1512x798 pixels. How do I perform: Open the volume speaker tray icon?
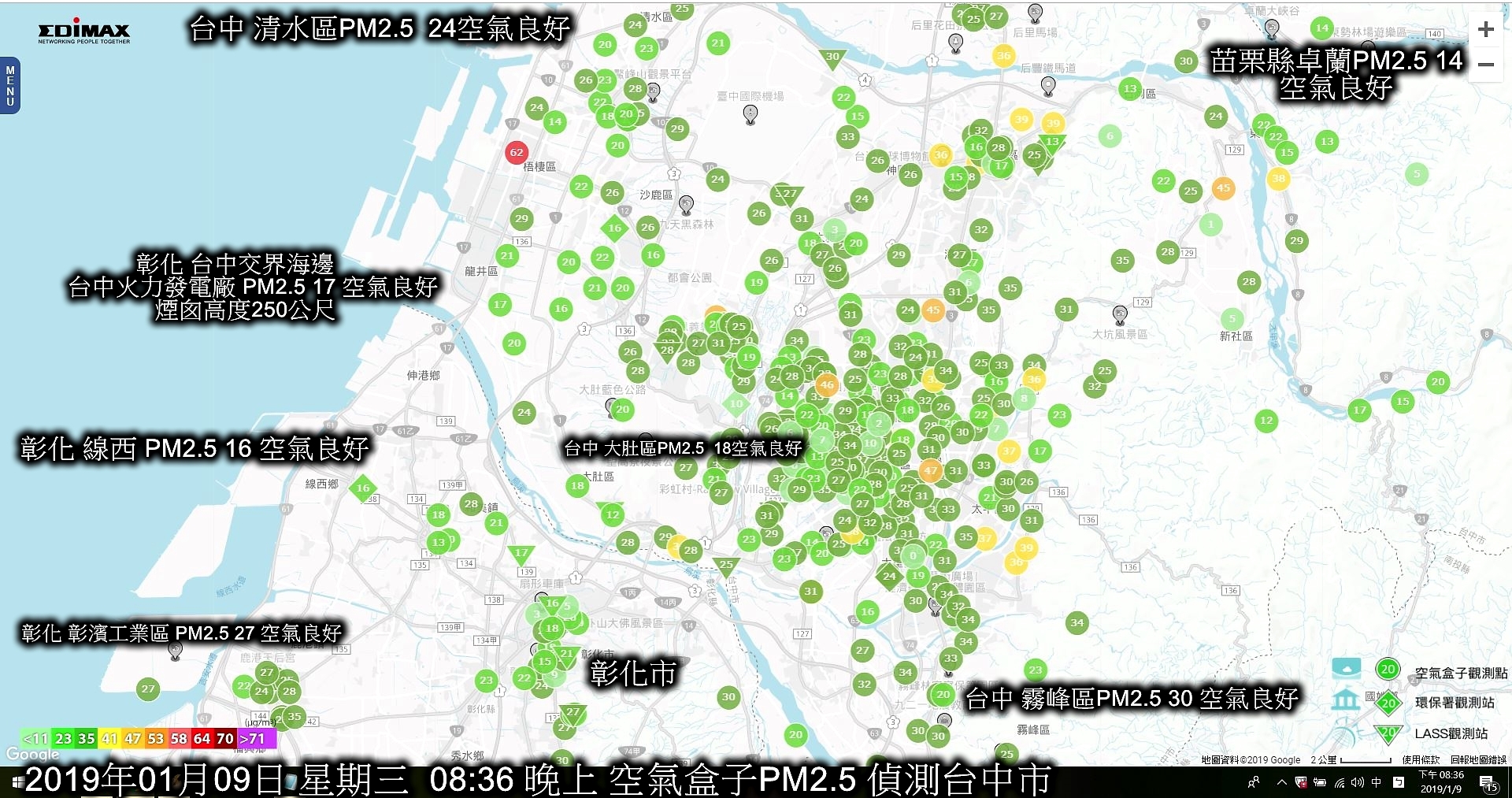pos(1358,782)
